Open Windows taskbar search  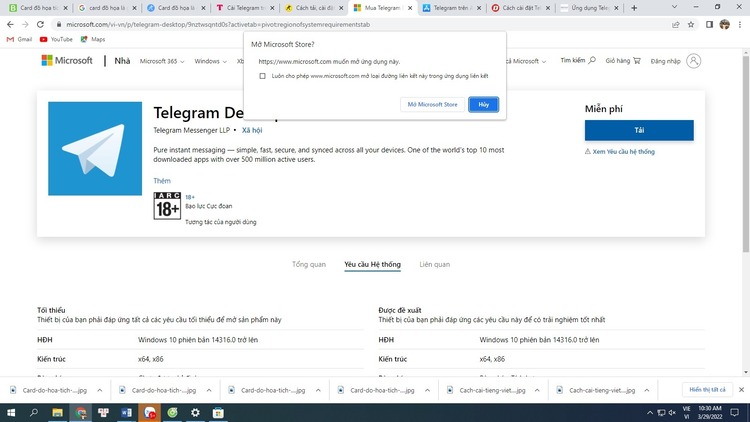click(x=34, y=412)
